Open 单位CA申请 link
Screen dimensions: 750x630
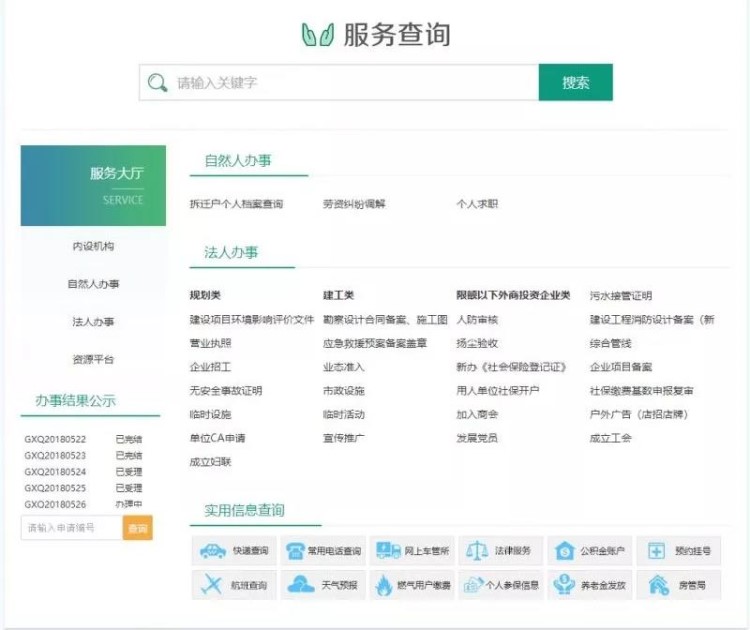click(x=217, y=438)
